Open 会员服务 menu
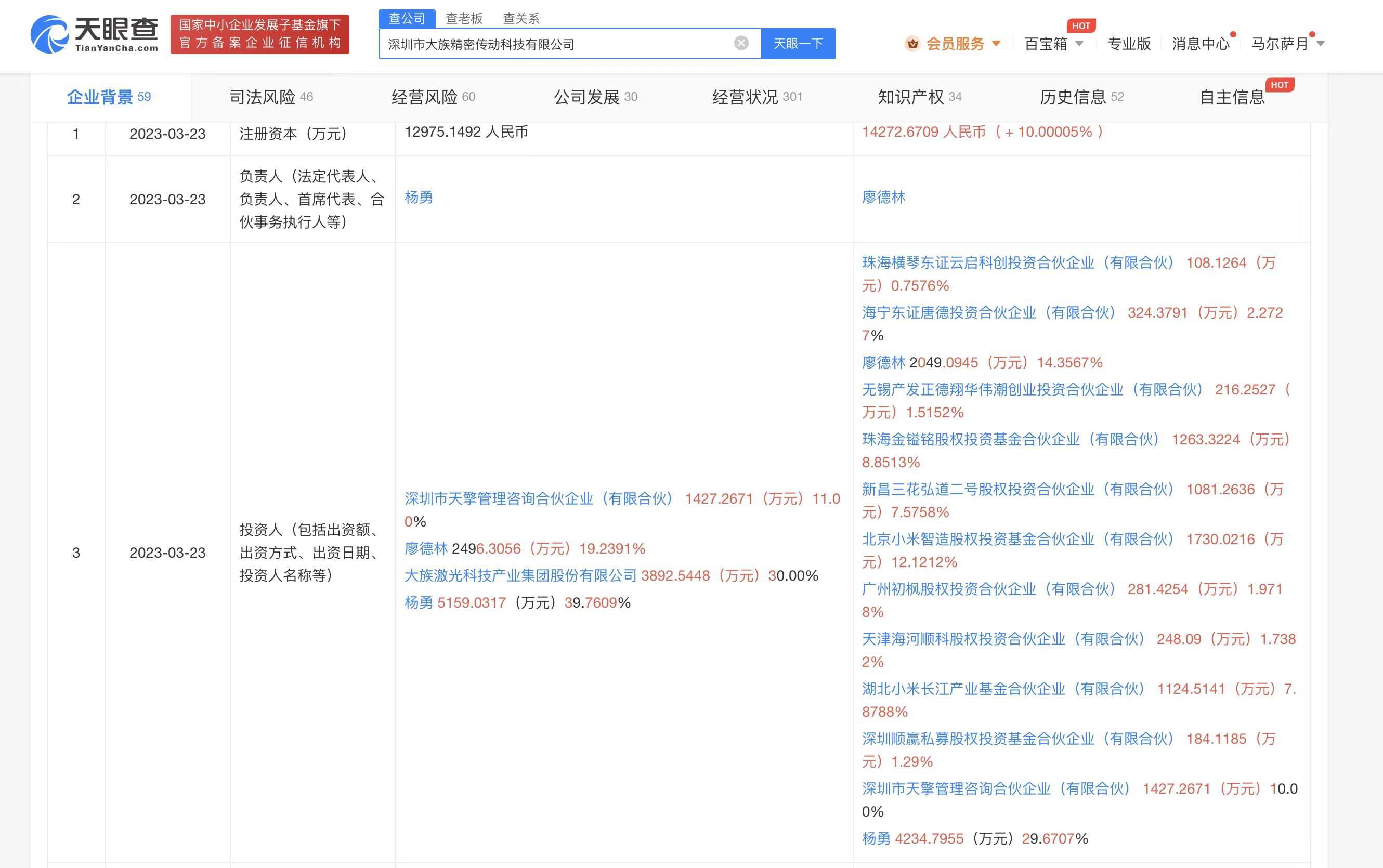Viewport: 1383px width, 868px height. pos(955,44)
